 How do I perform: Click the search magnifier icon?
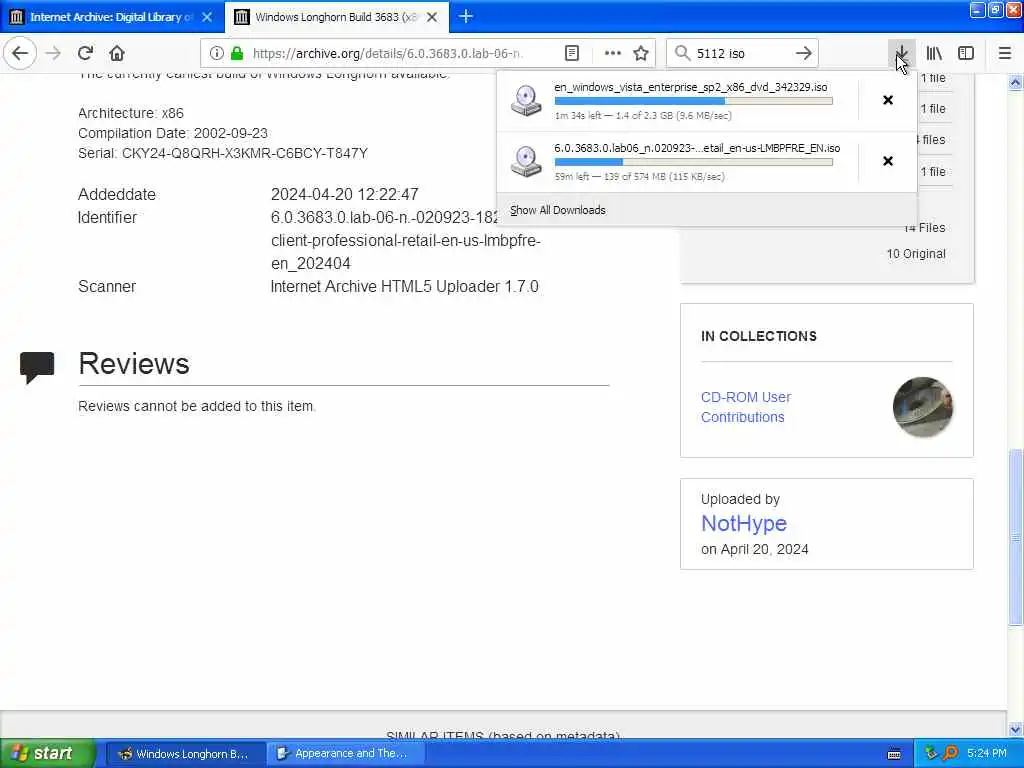(x=682, y=54)
